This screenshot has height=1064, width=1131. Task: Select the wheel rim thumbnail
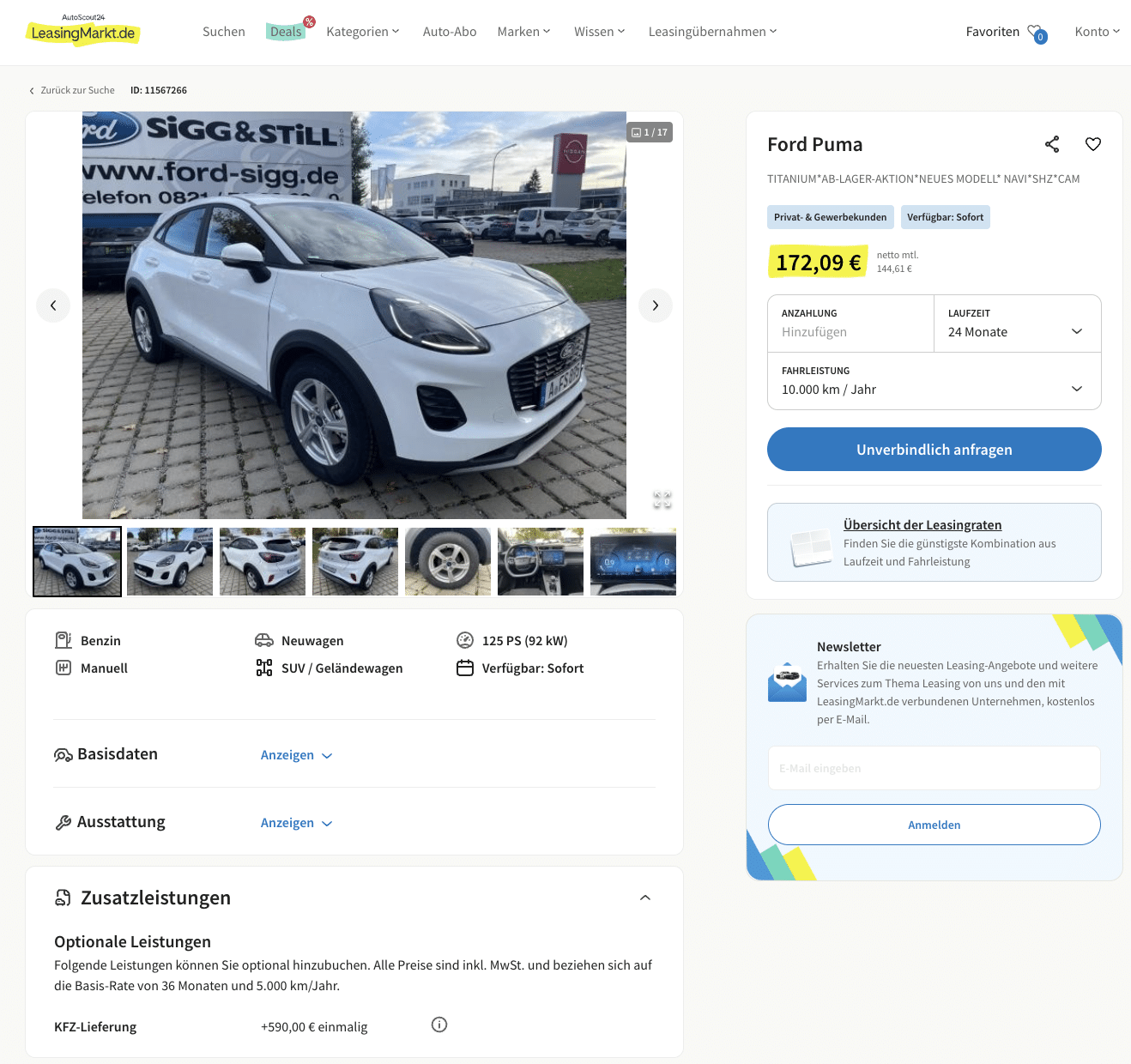click(x=448, y=561)
